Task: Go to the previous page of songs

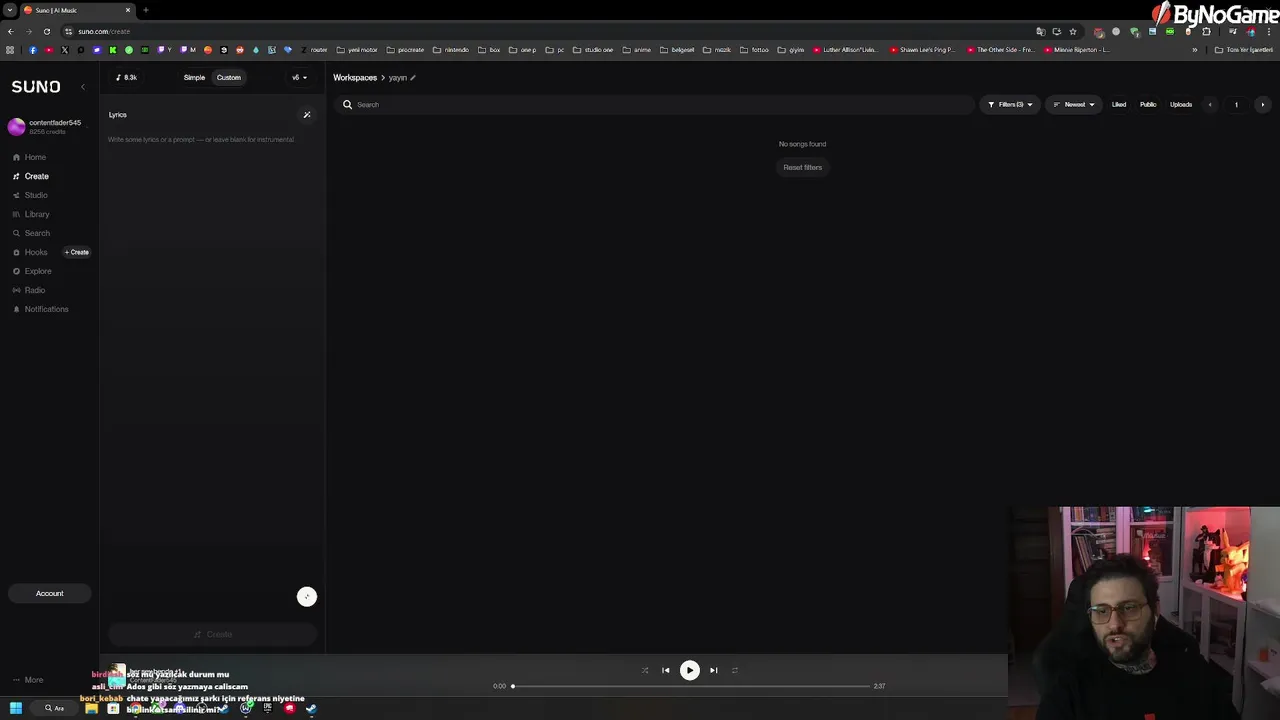Action: coord(1210,104)
